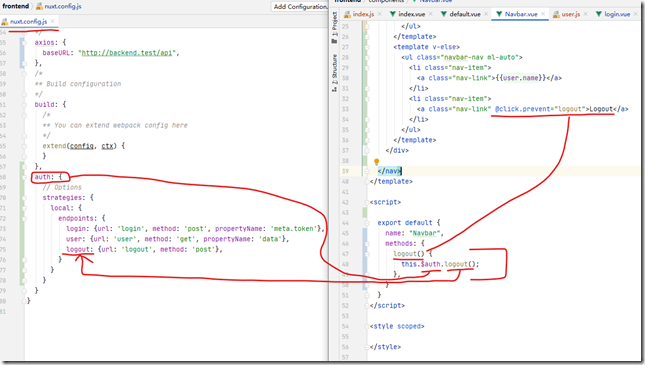The width and height of the screenshot is (645, 365).
Task: Collapse the build block fold marker
Action: pos(24,105)
